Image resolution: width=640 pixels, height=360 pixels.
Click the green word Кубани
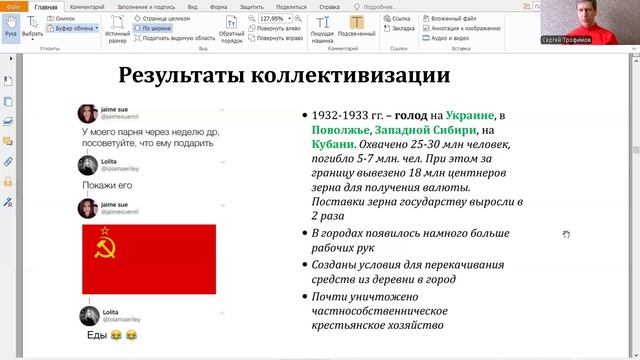[x=333, y=144]
